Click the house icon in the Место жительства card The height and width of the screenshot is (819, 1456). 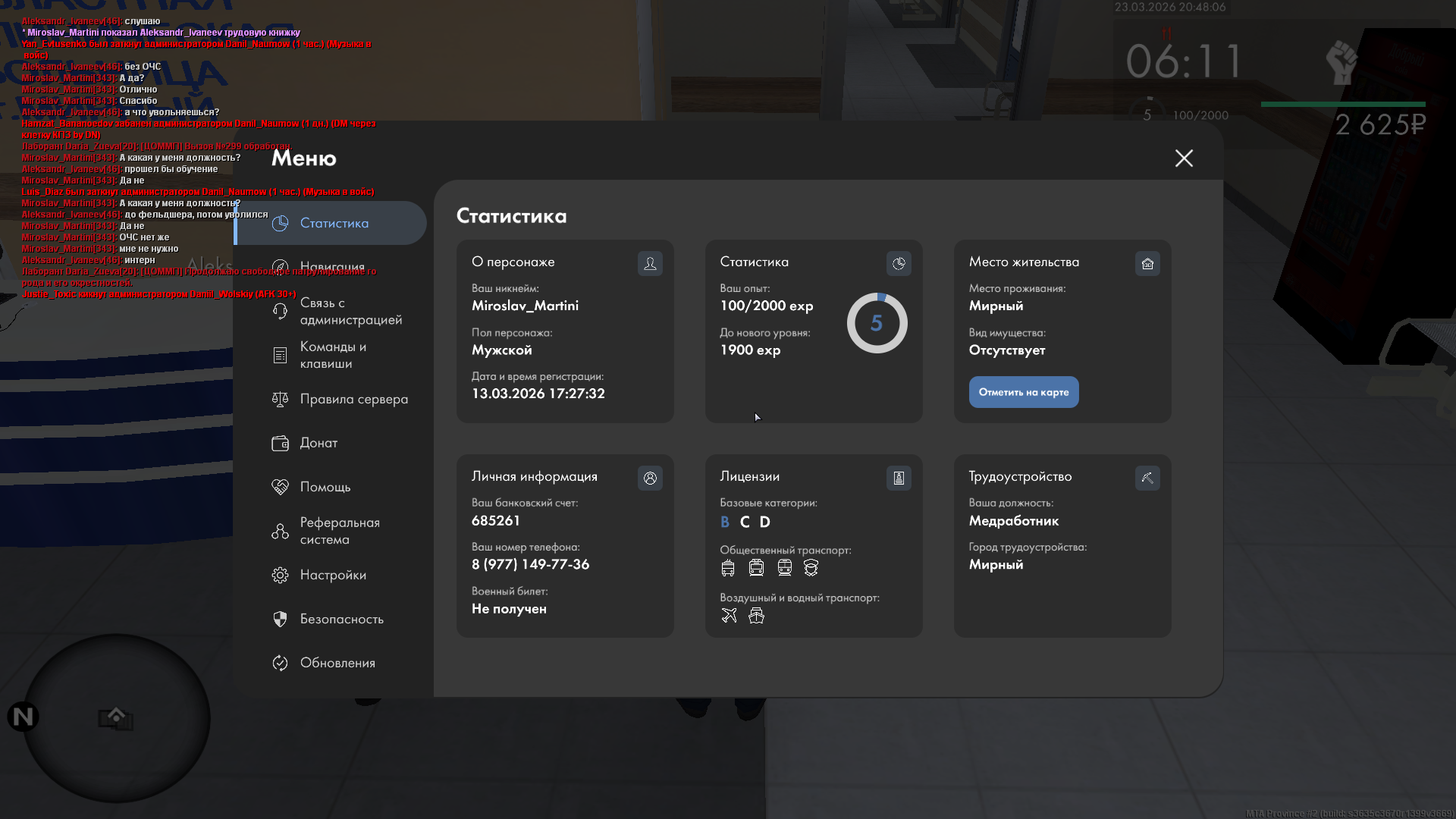pyautogui.click(x=1147, y=263)
